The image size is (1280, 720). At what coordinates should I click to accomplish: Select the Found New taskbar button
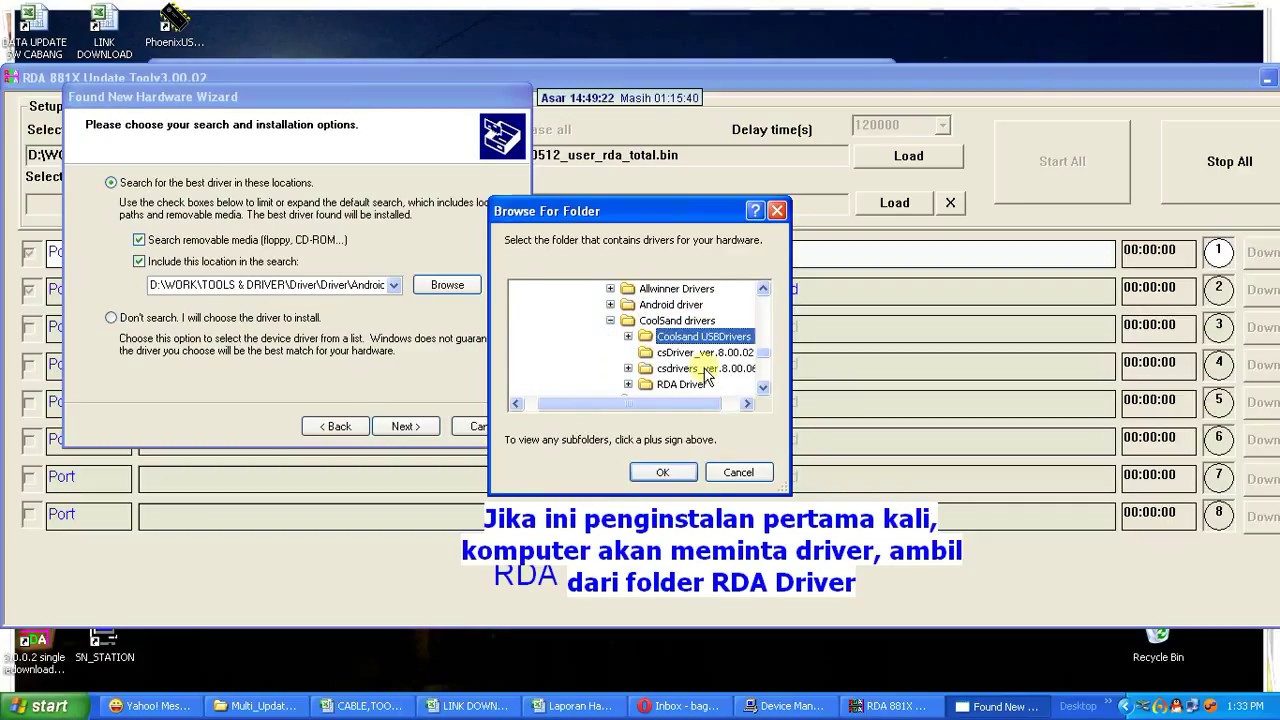tap(1000, 706)
